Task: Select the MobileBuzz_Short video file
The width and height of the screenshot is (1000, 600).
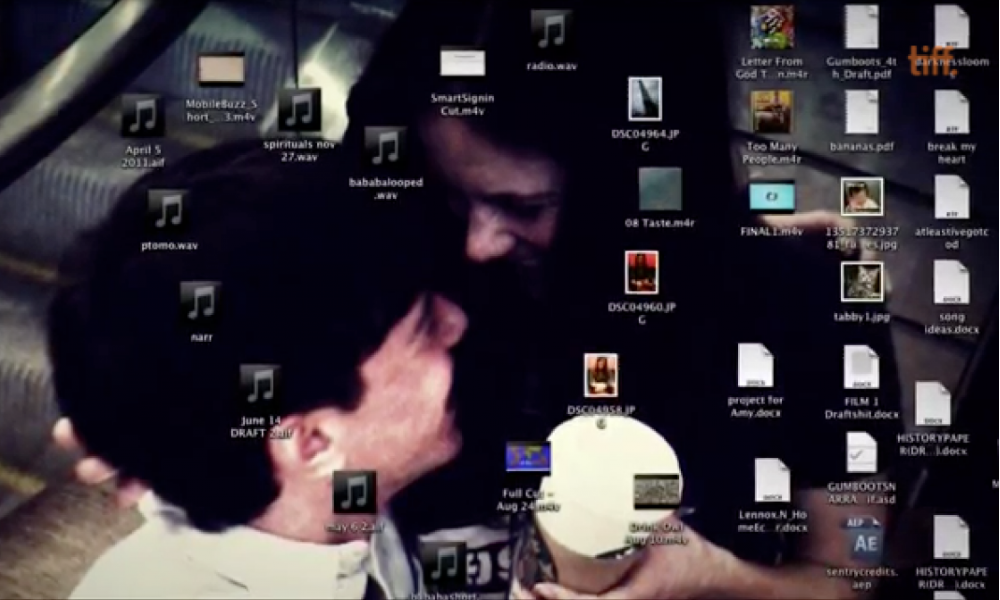Action: [221, 70]
